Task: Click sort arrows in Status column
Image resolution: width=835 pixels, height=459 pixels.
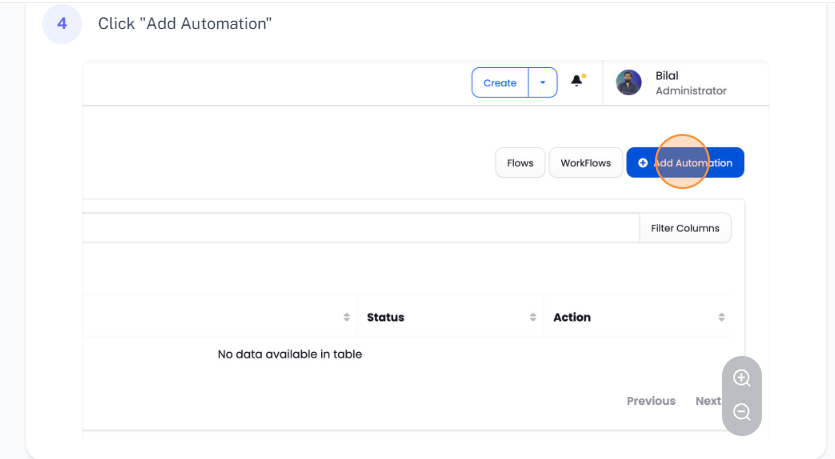Action: 533,317
